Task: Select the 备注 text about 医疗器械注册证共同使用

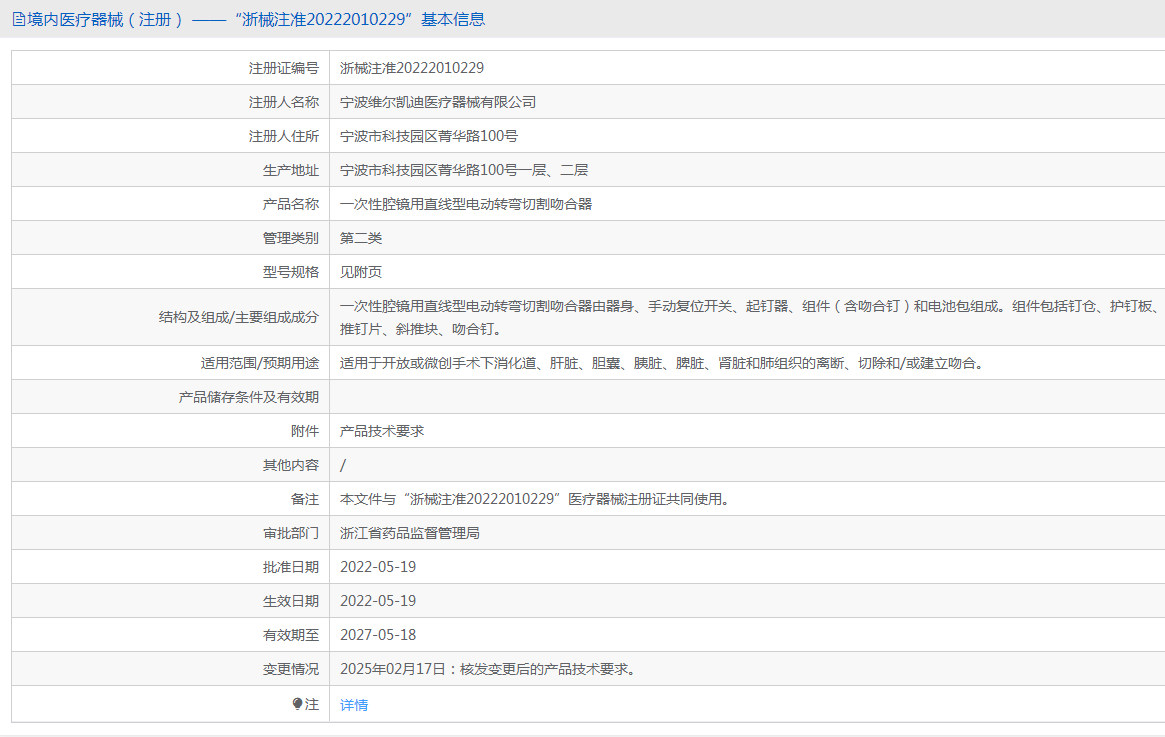Action: (x=534, y=499)
